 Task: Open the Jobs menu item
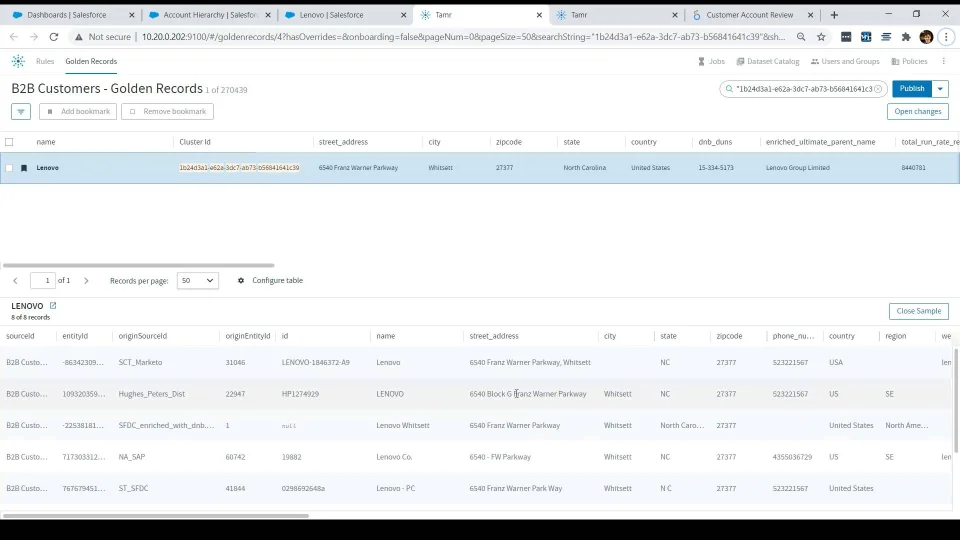tap(711, 61)
